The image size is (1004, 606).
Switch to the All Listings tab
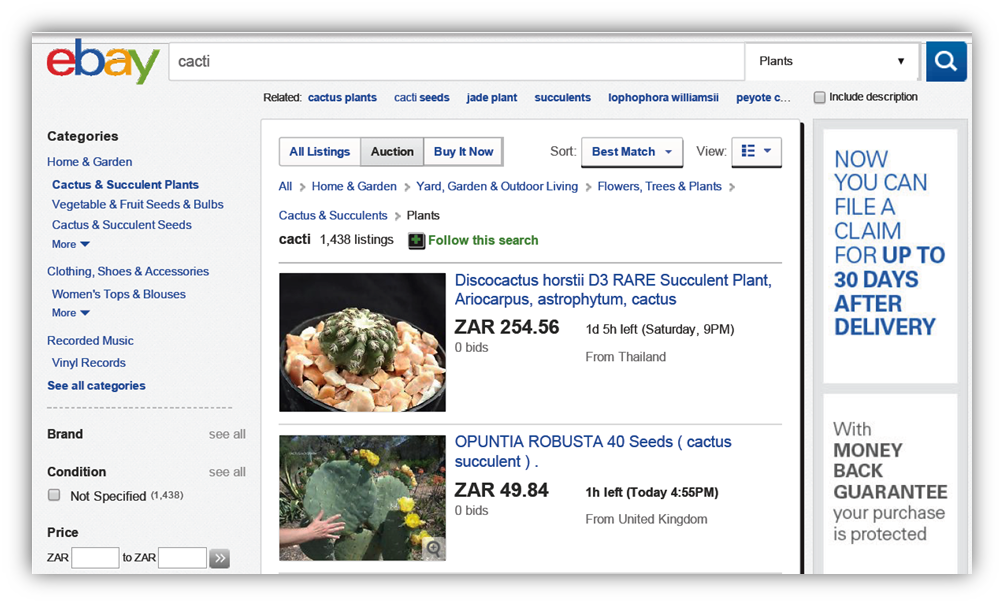pos(320,152)
